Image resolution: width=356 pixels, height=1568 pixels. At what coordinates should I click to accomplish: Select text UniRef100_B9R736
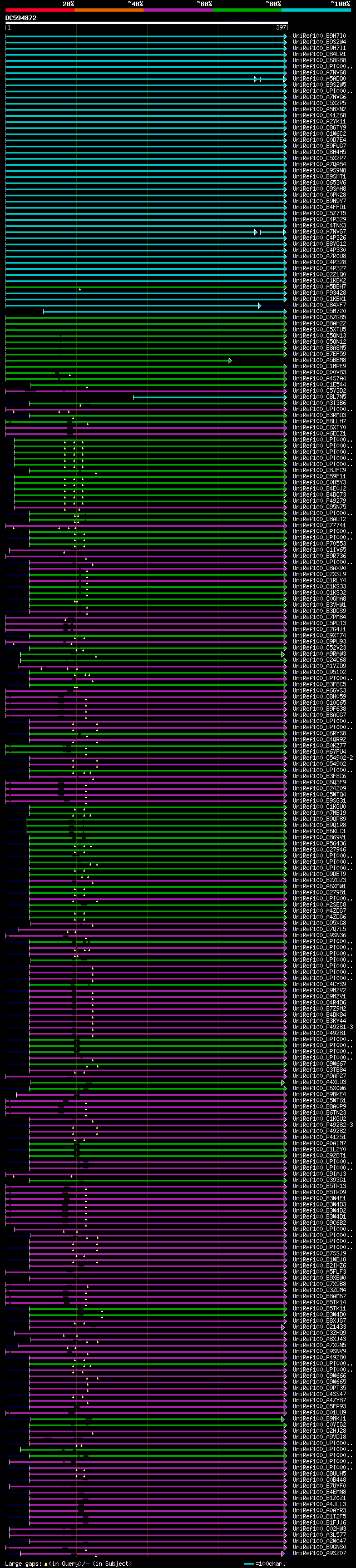tap(319, 556)
